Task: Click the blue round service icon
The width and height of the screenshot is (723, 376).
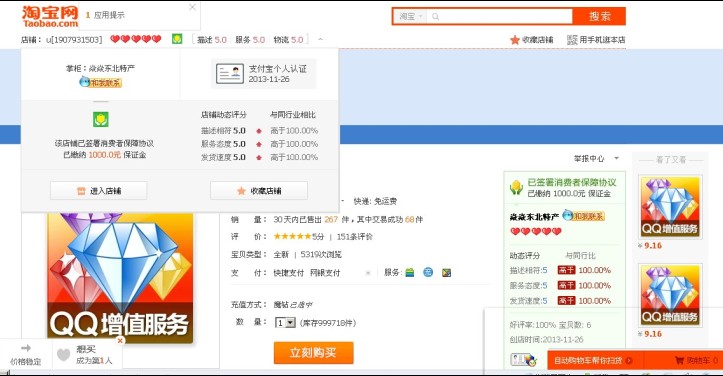Action: (428, 273)
